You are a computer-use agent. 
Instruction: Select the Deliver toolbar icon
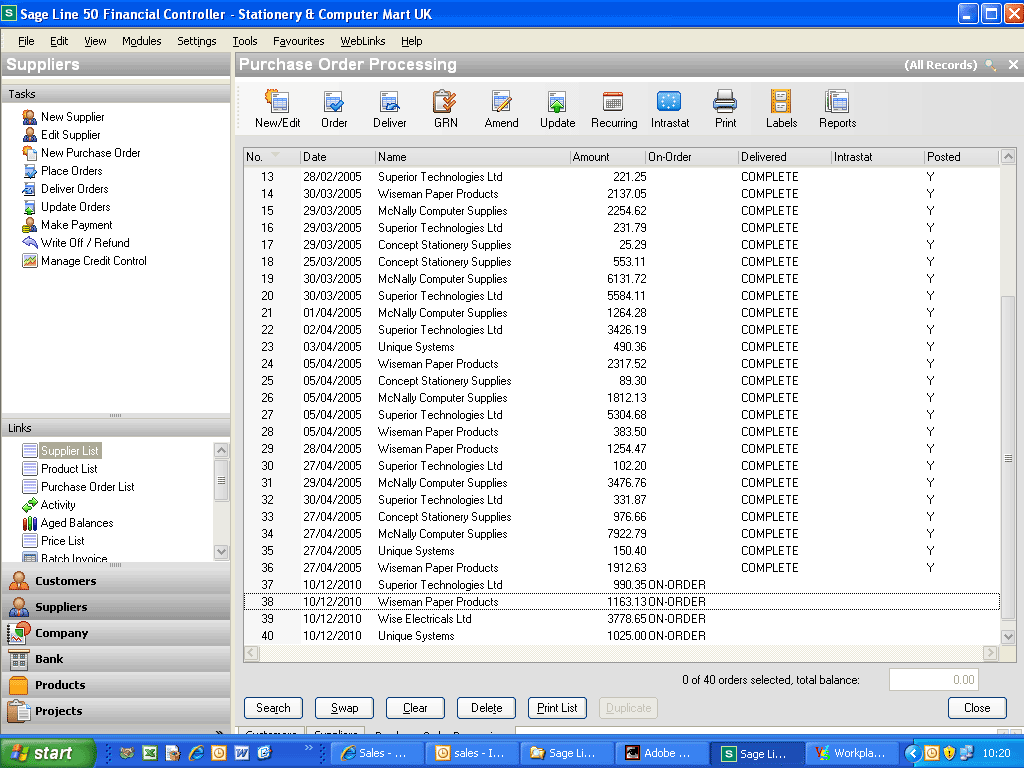coord(390,108)
